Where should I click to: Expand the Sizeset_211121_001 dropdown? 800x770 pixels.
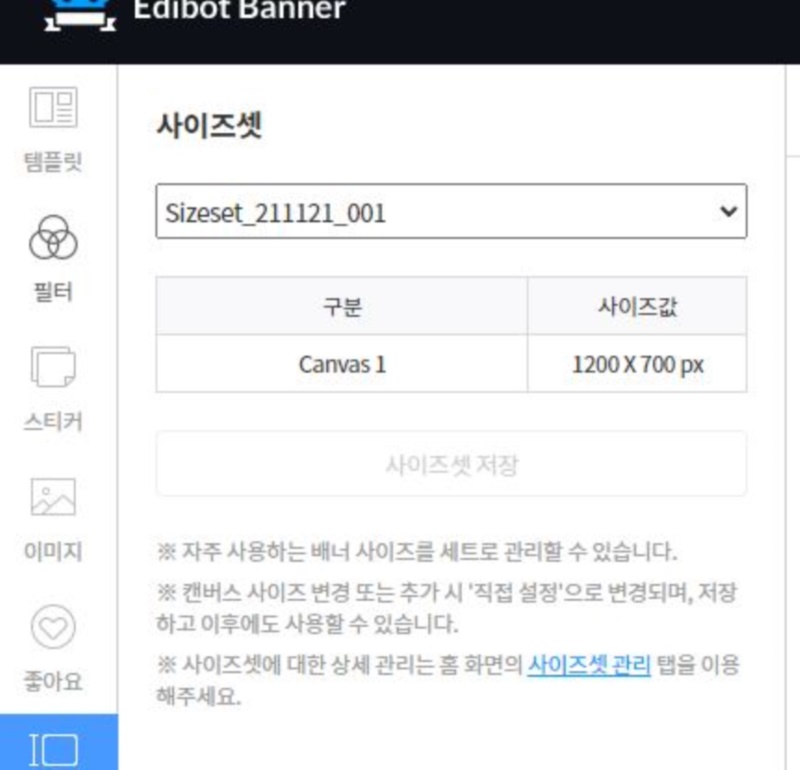pos(451,211)
